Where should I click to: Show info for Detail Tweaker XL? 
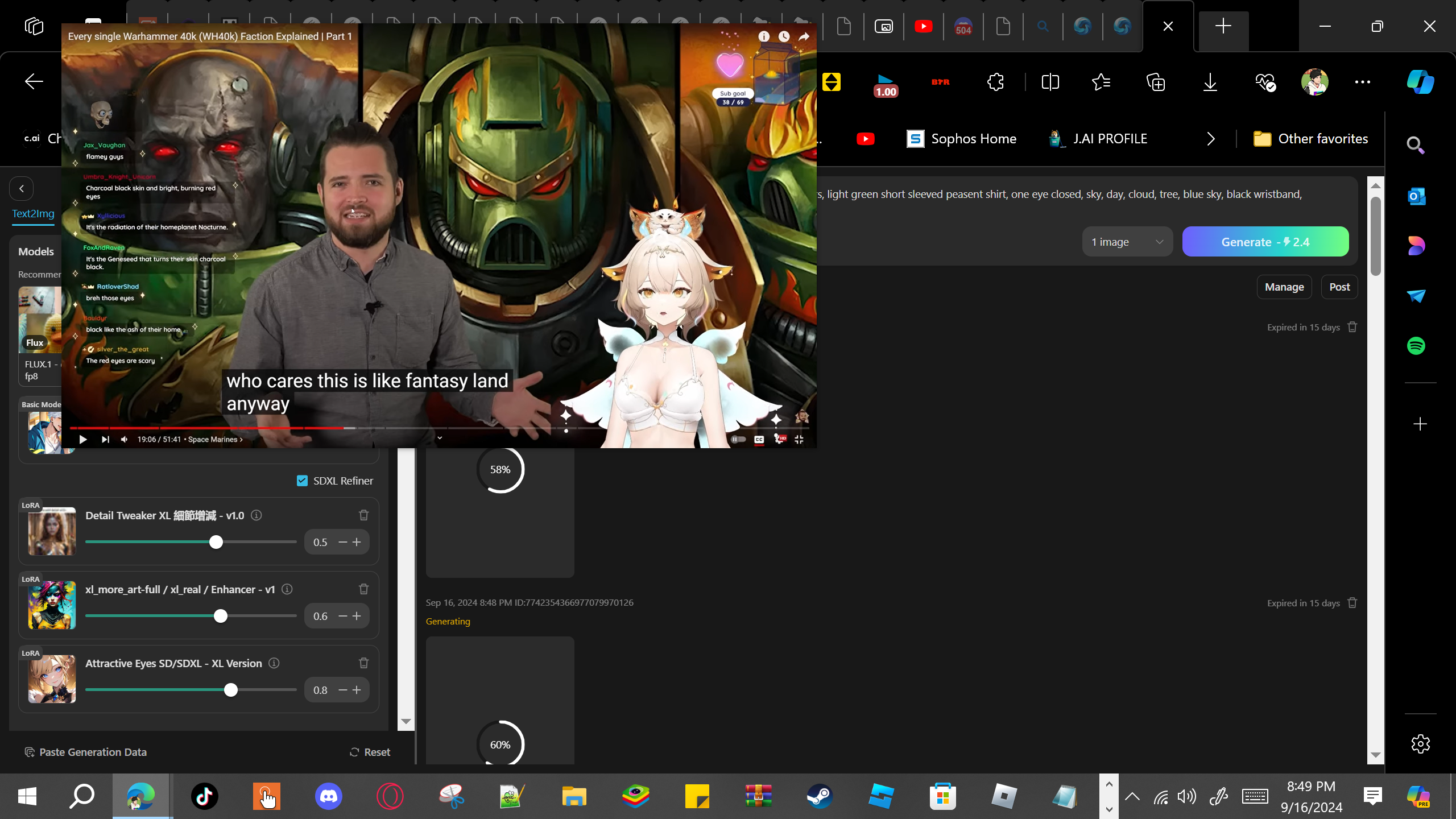[x=257, y=515]
